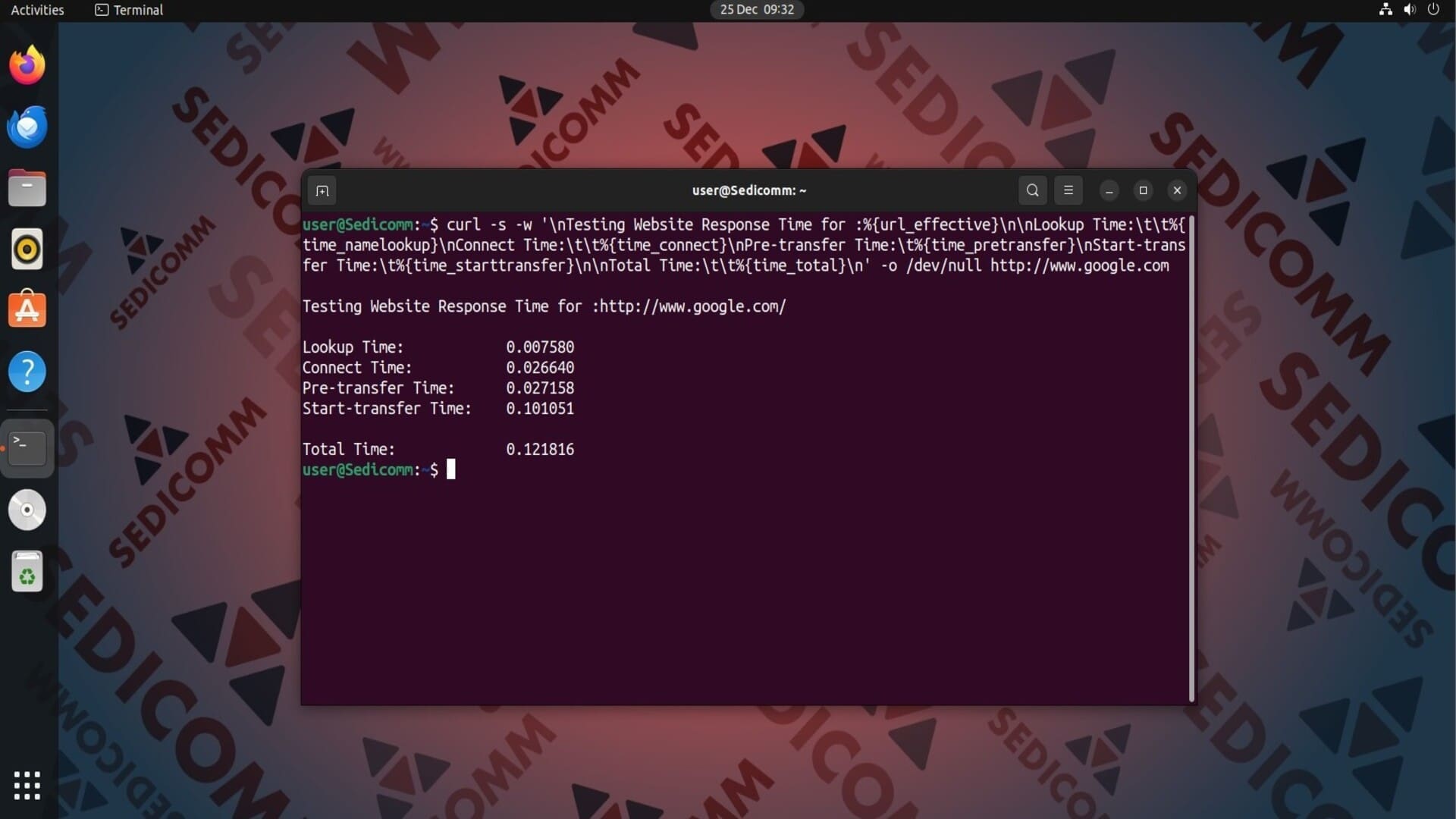The height and width of the screenshot is (819, 1456).
Task: Open the volume indicator in the top bar
Action: coord(1409,10)
